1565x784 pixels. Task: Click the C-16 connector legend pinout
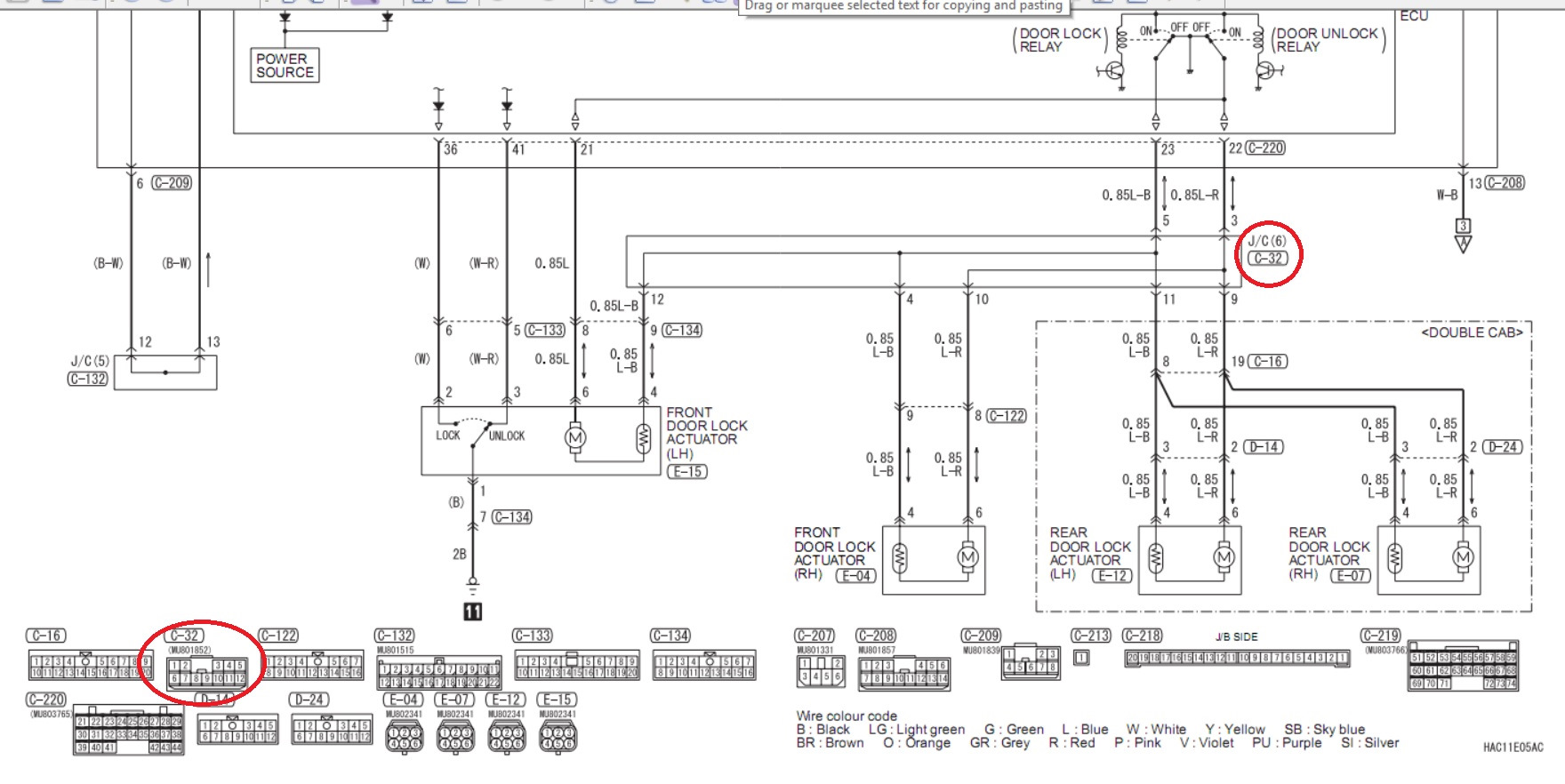click(92, 666)
